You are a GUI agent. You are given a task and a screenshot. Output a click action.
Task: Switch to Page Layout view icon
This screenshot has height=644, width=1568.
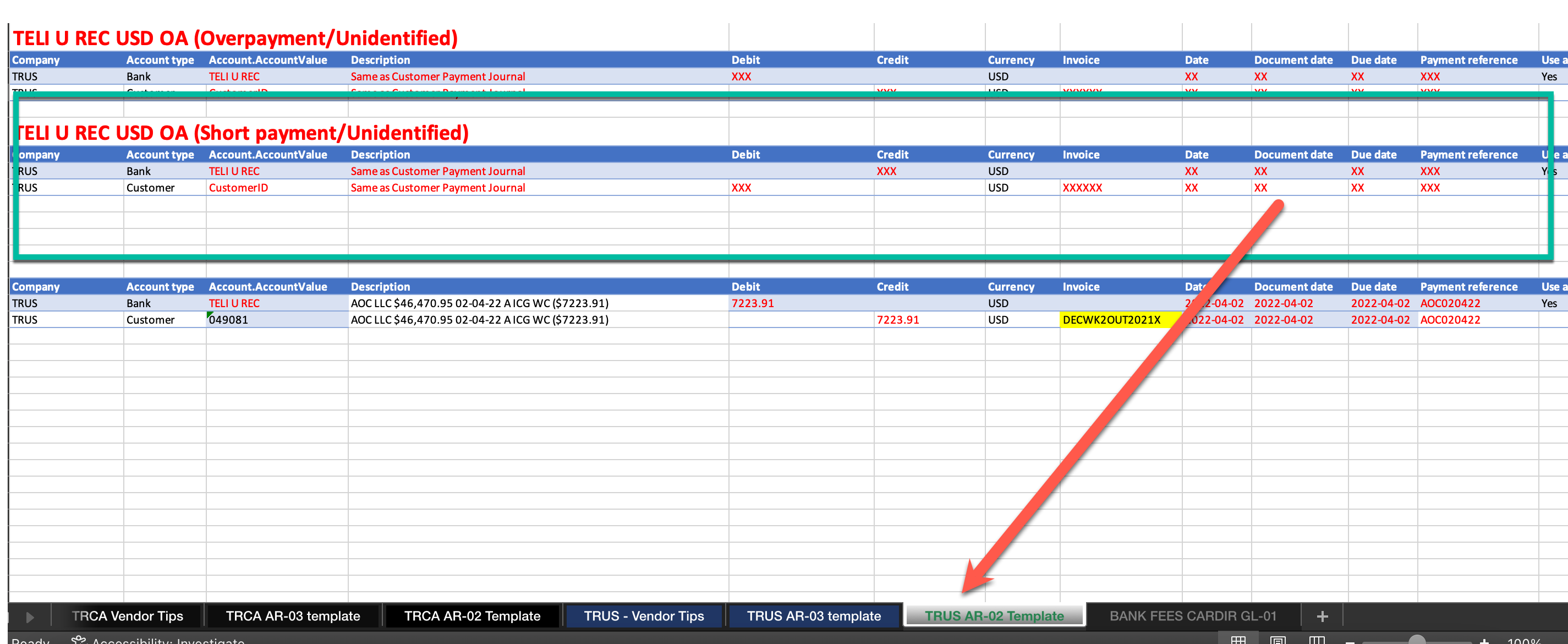1278,640
